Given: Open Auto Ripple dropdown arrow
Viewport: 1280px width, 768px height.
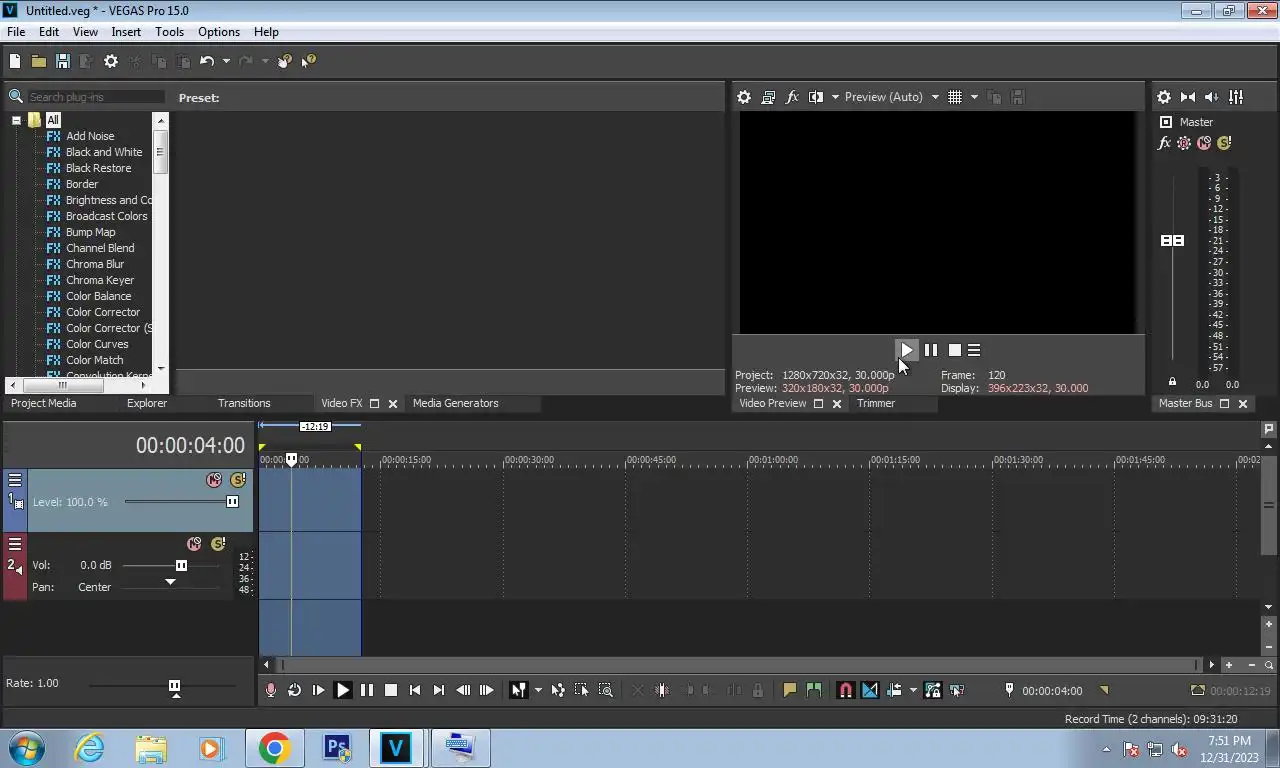Looking at the screenshot, I should coord(913,690).
